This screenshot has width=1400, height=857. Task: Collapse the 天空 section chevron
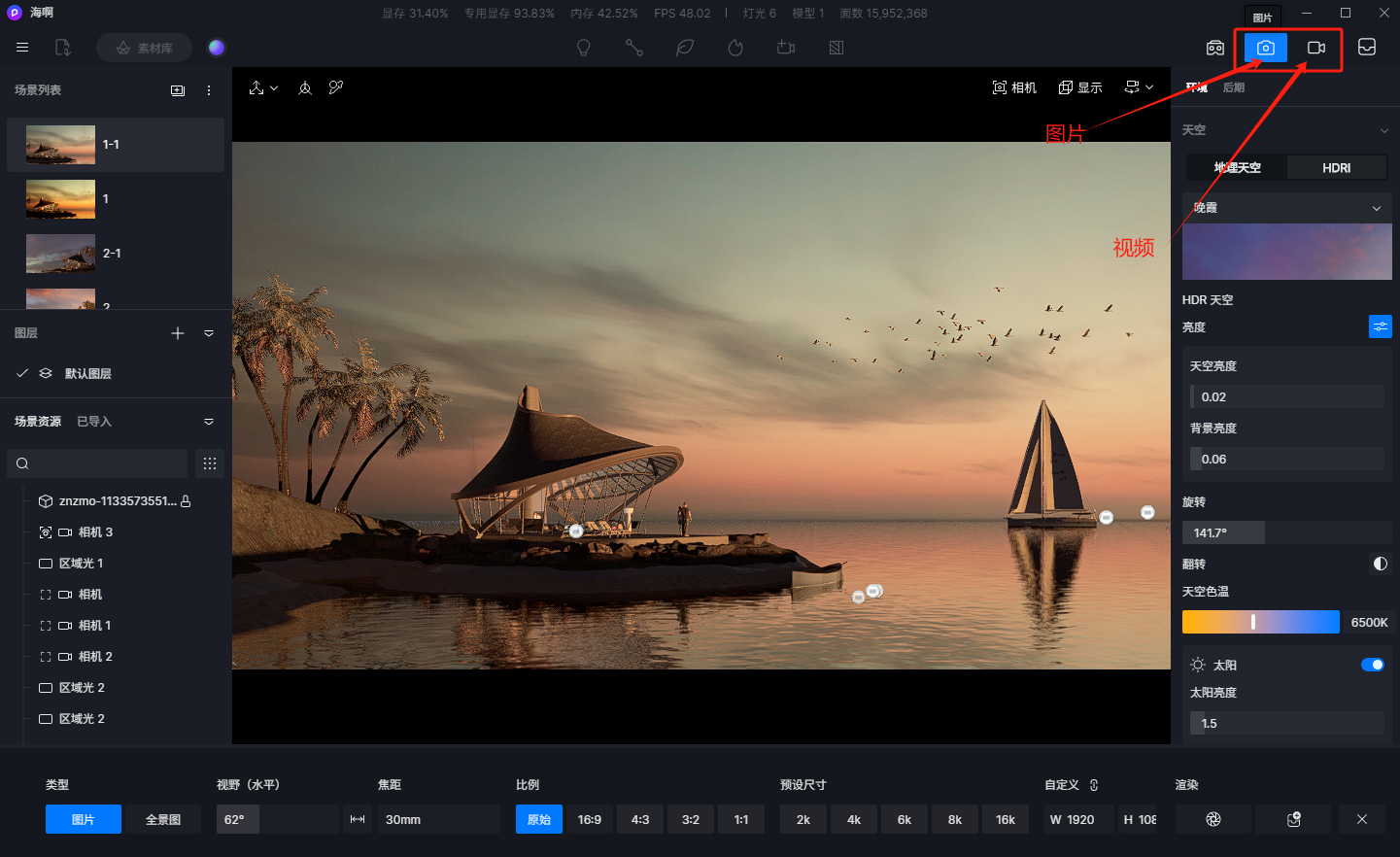click(1383, 130)
